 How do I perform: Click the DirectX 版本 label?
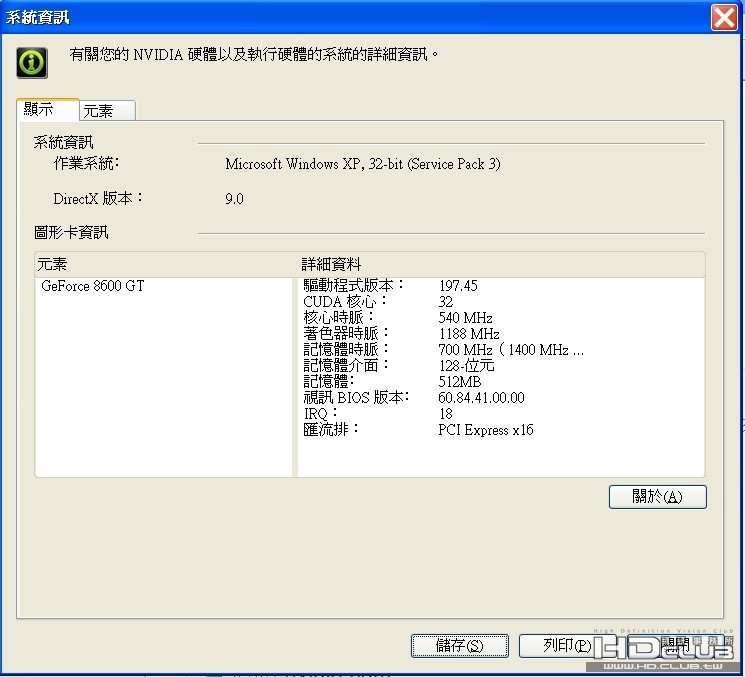coord(98,199)
